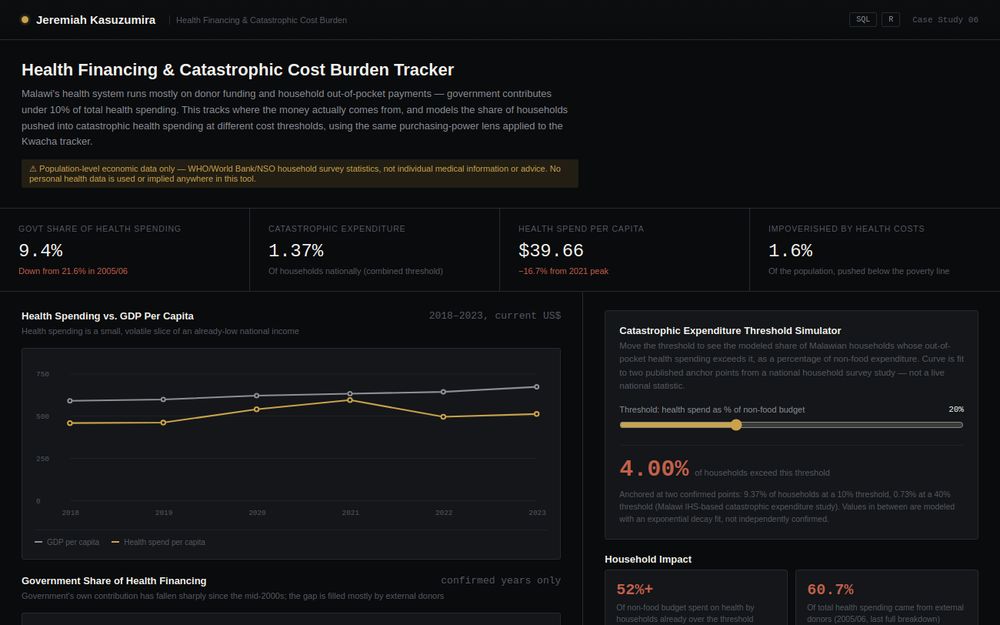Click the Health Spend Per Capita $39.66 value

click(551, 251)
